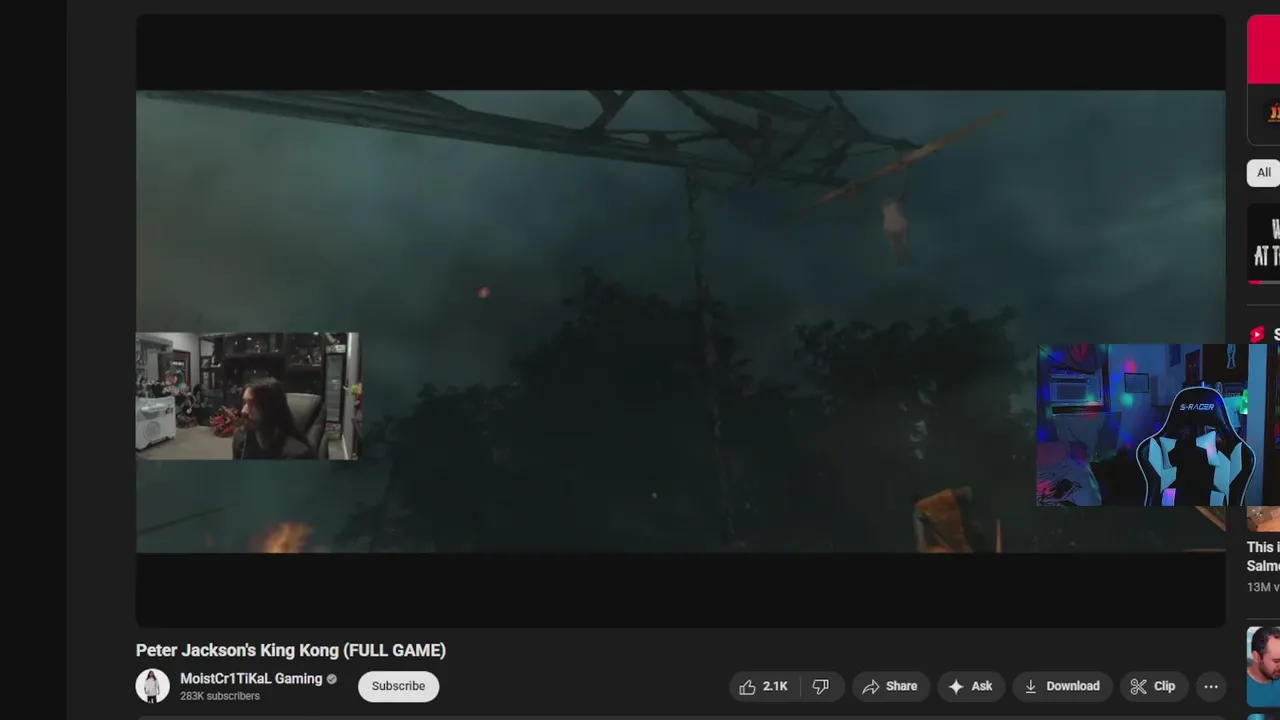Open MoistCr1TiKaL Gaming channel avatar
1280x720 pixels.
click(x=153, y=686)
